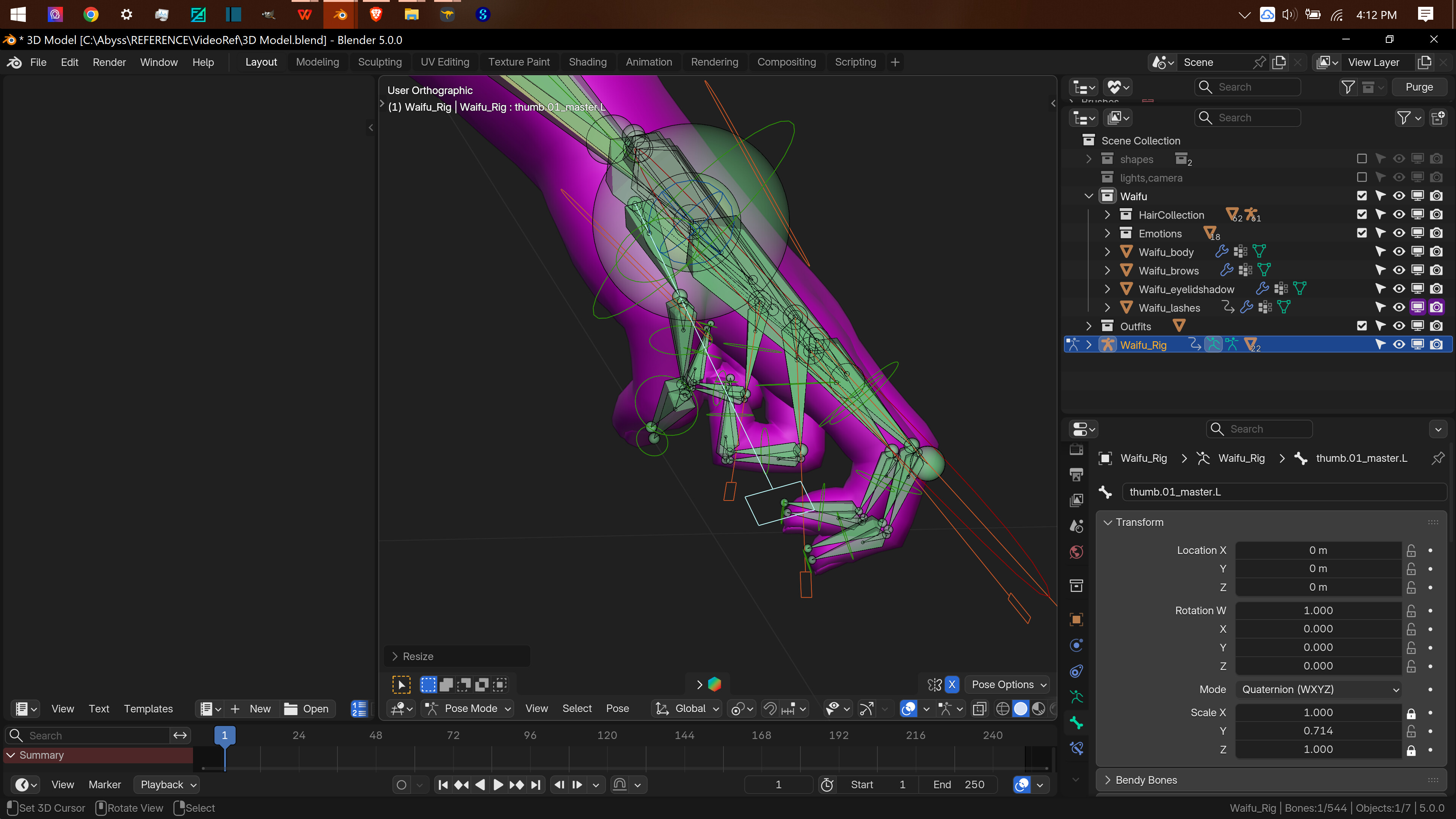
Task: Click the Bone properties tab icon
Action: coord(1077,723)
